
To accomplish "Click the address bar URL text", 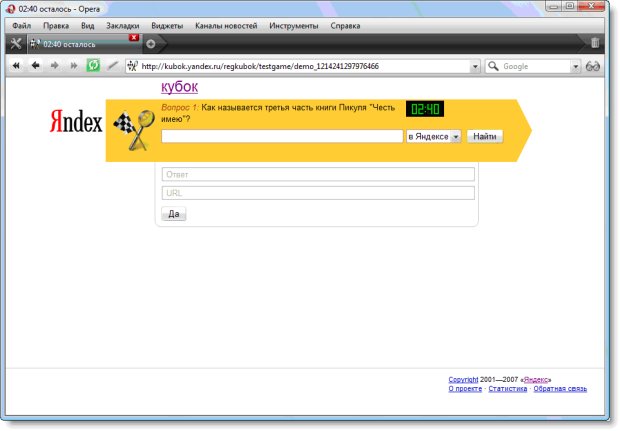I will coord(260,66).
